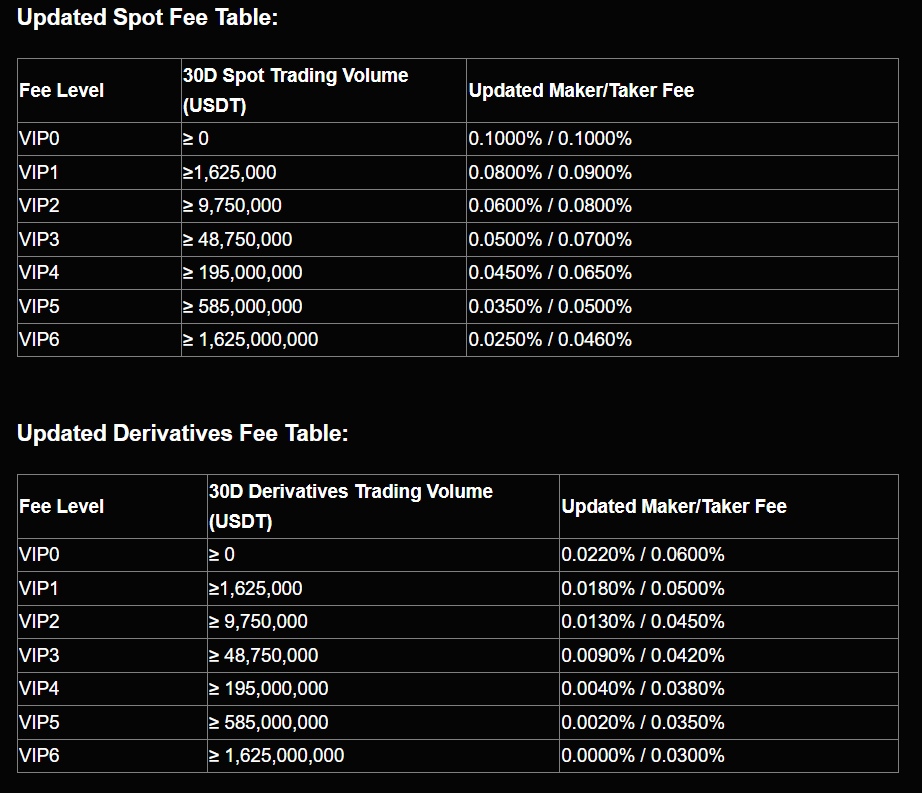
Task: Click the 0.1000% / 0.1000% fee cell
Action: (x=550, y=139)
